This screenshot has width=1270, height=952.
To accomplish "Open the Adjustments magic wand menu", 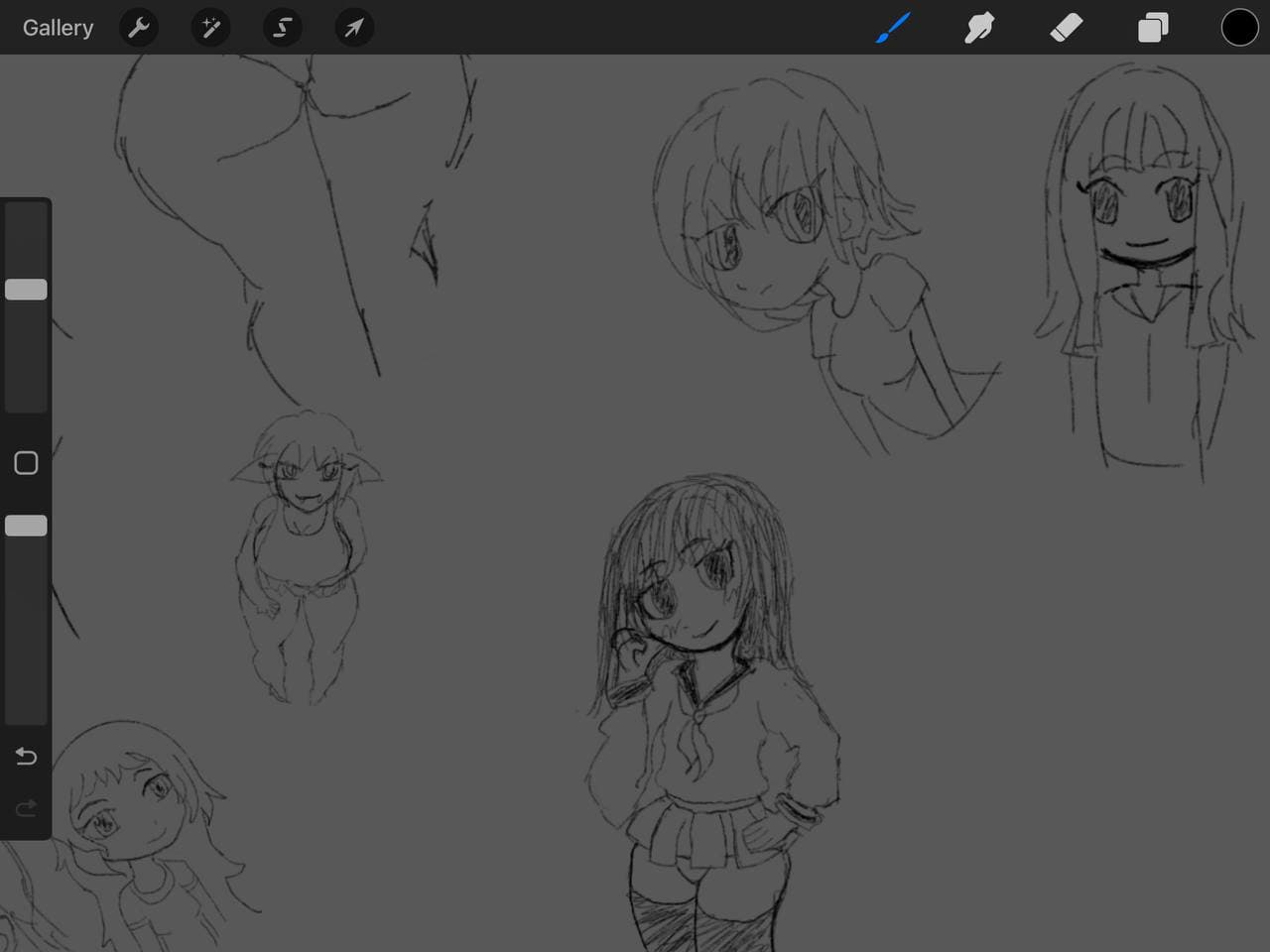I will click(210, 28).
